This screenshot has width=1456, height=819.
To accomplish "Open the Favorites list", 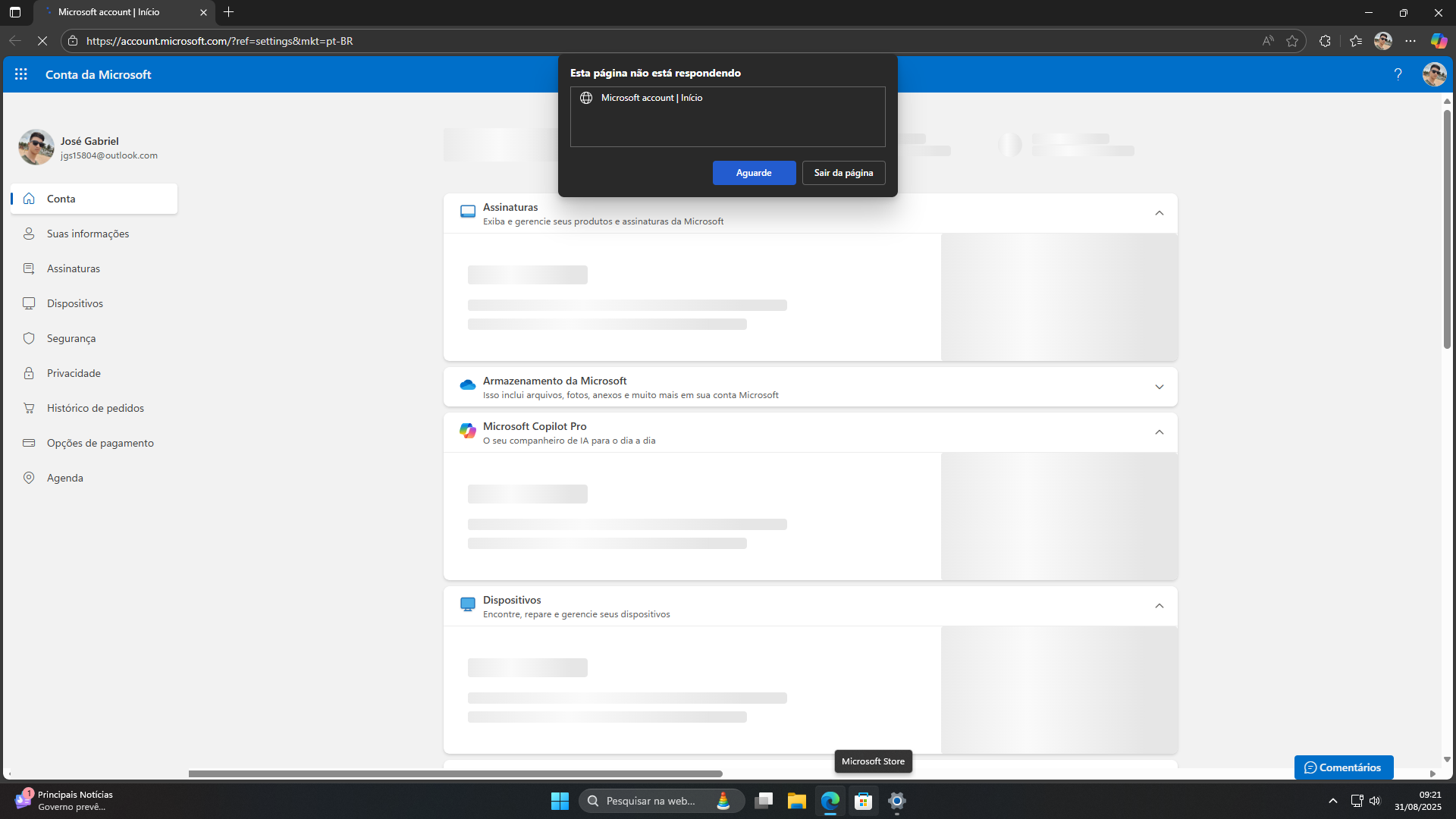I will [1356, 41].
